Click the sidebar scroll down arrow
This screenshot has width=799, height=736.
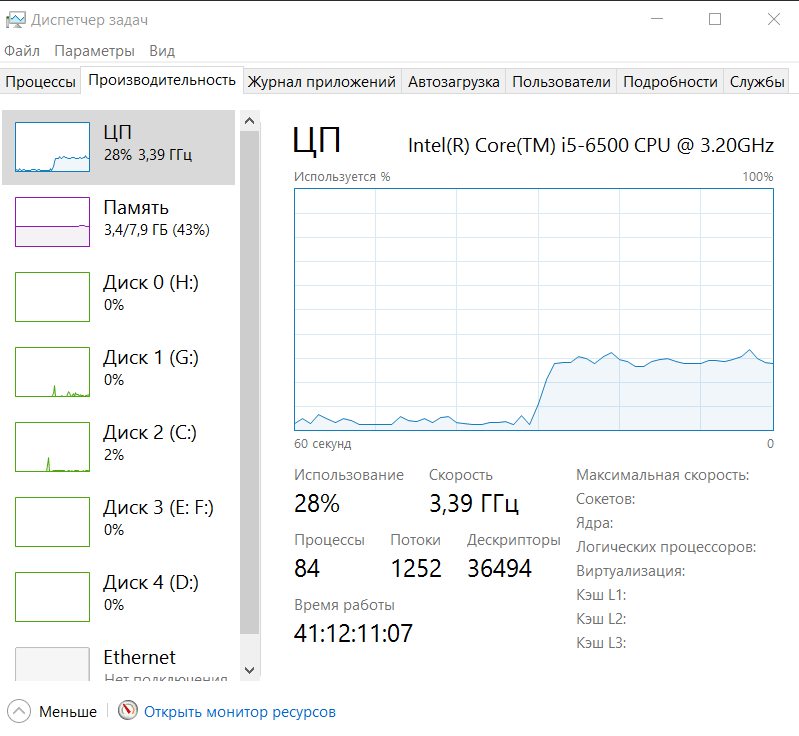coord(250,670)
